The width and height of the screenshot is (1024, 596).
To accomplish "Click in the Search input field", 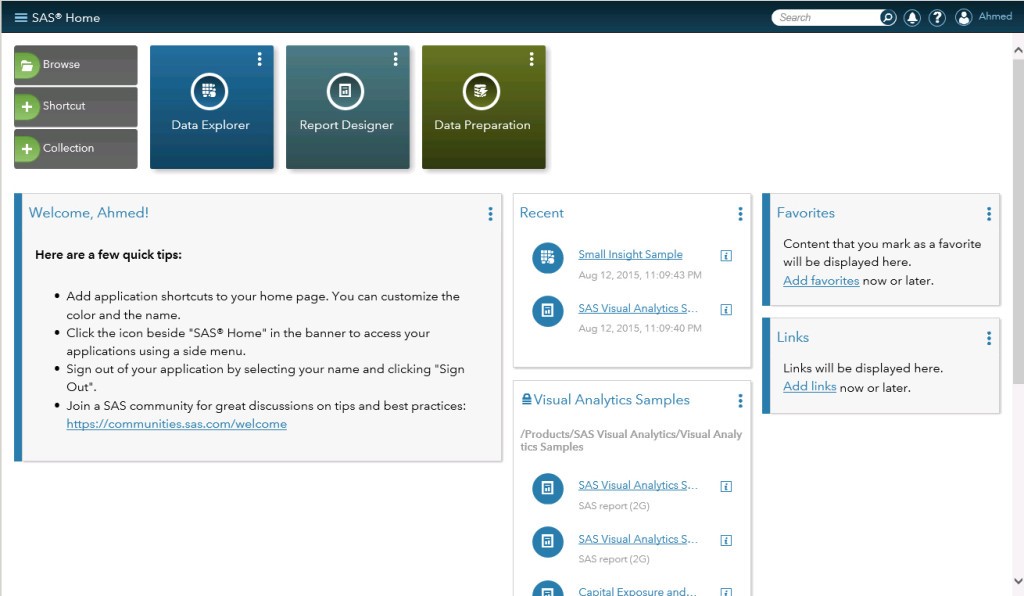I will pyautogui.click(x=825, y=17).
